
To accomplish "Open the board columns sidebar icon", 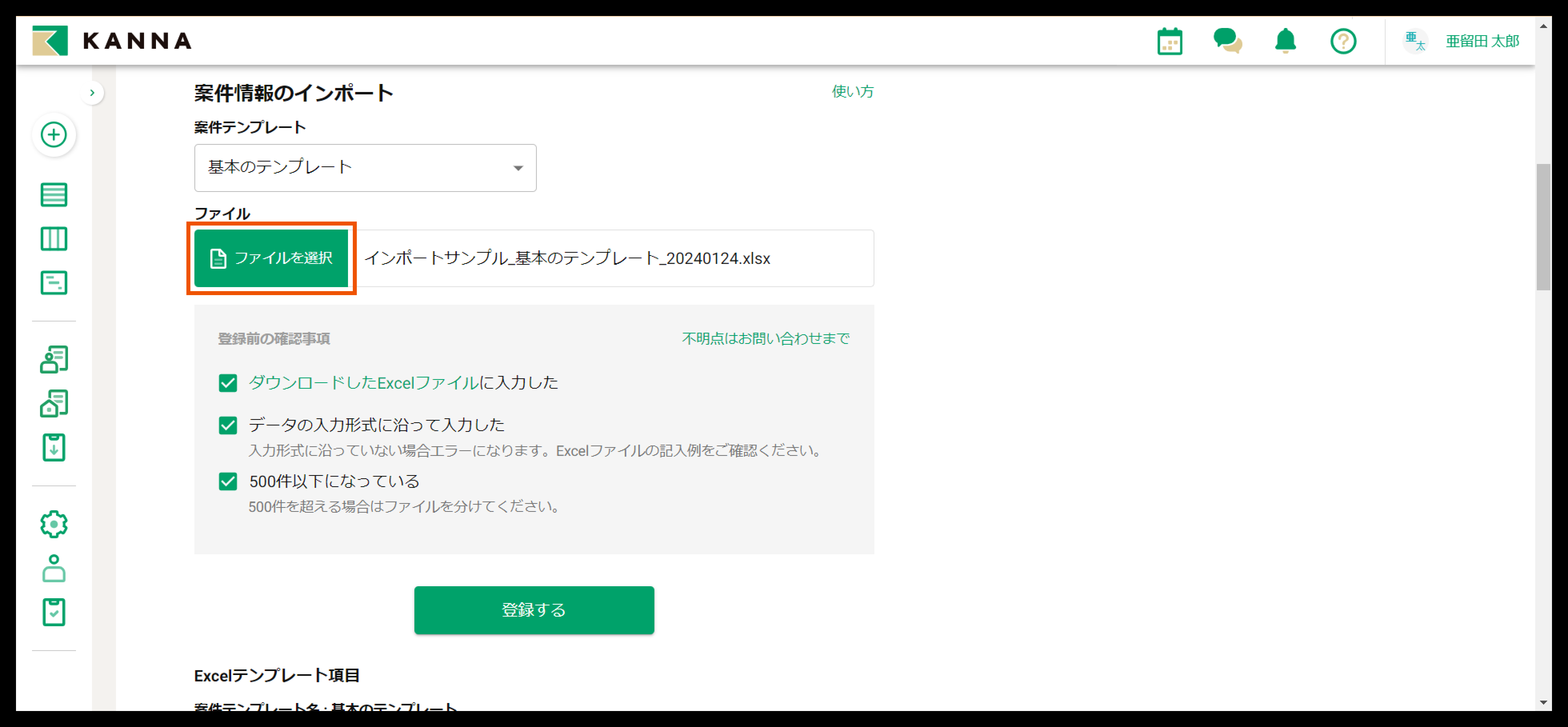I will pos(54,238).
